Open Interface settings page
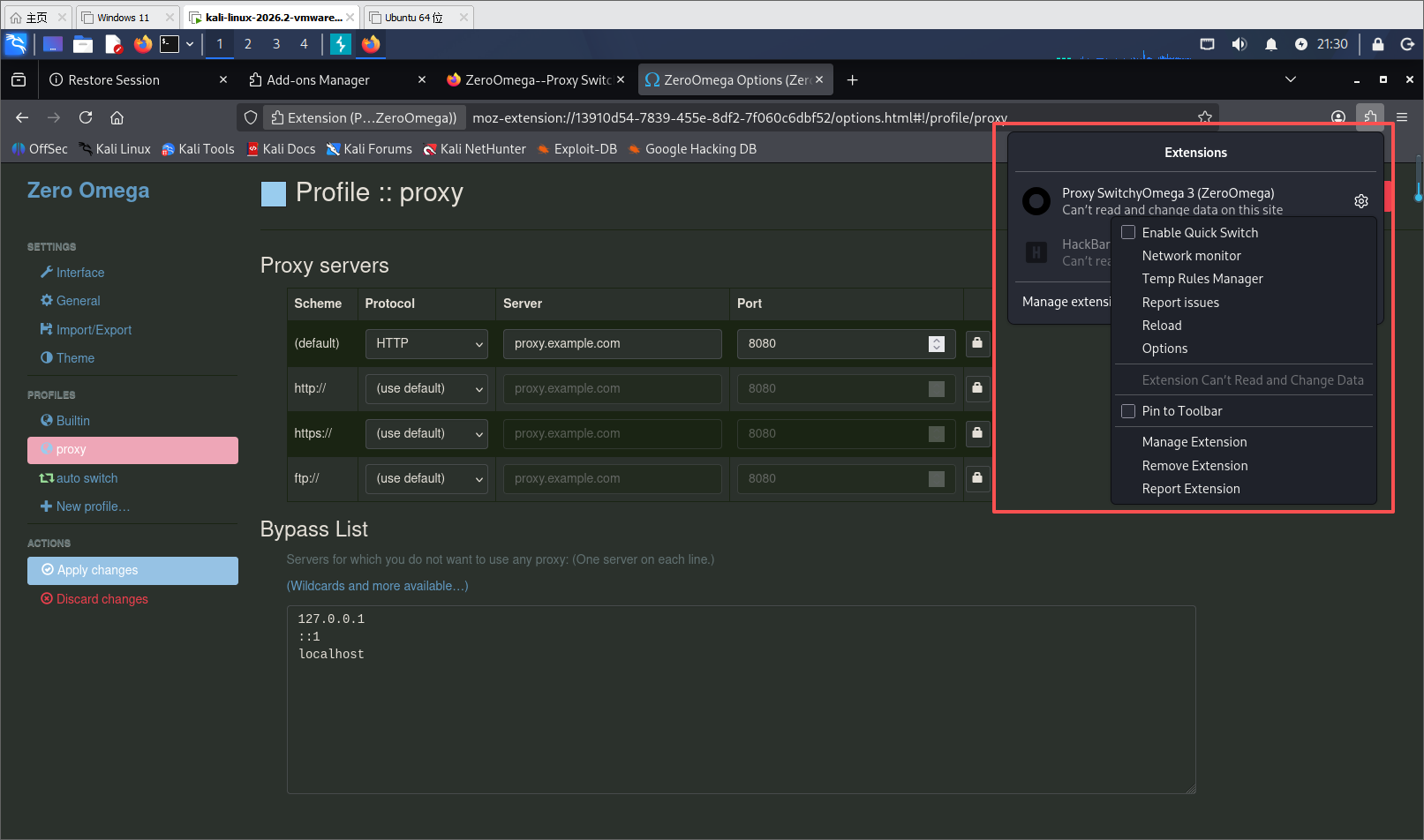 [x=72, y=273]
